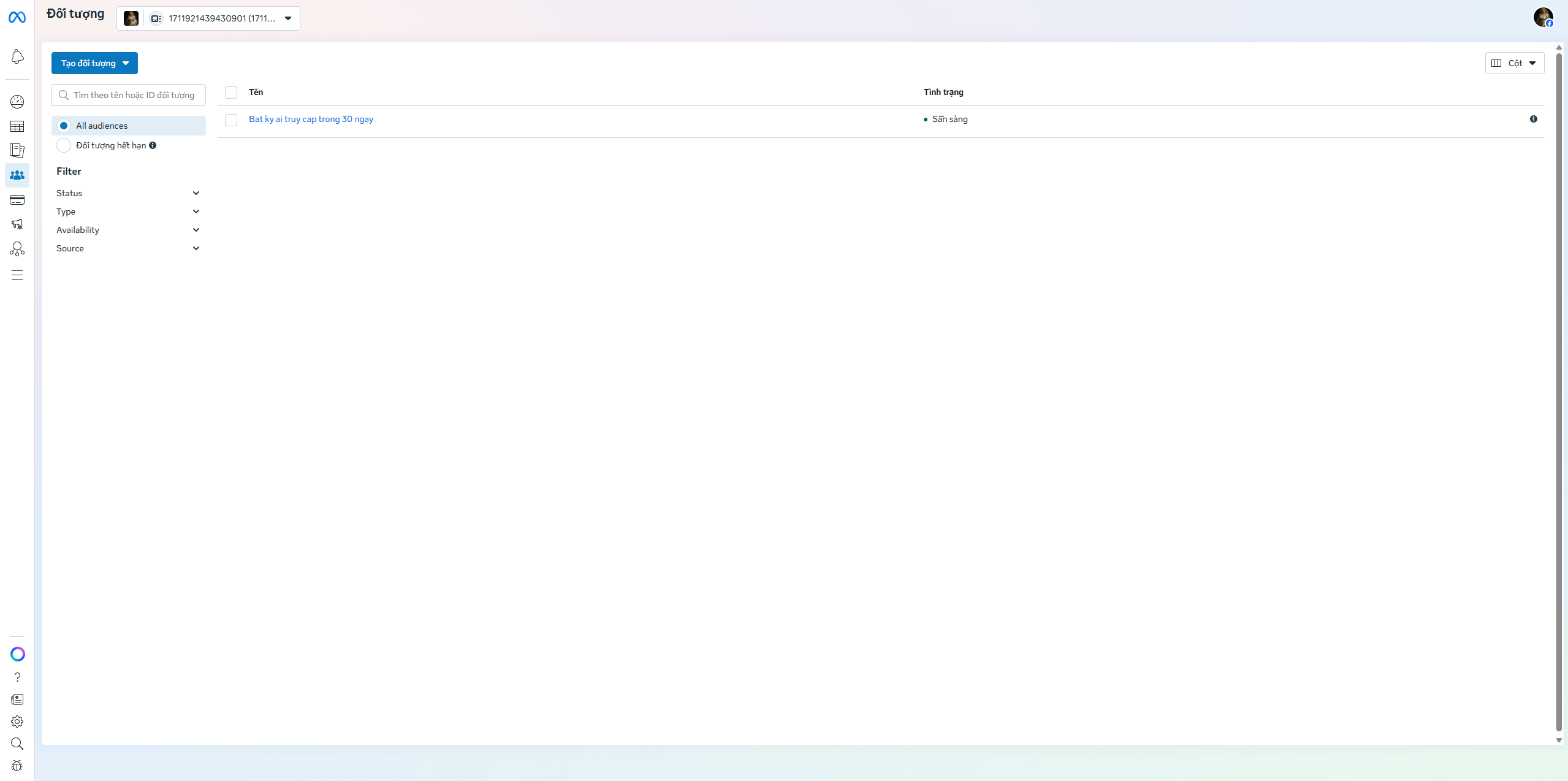
Task: Select the All audiences radio button
Action: pyautogui.click(x=64, y=125)
